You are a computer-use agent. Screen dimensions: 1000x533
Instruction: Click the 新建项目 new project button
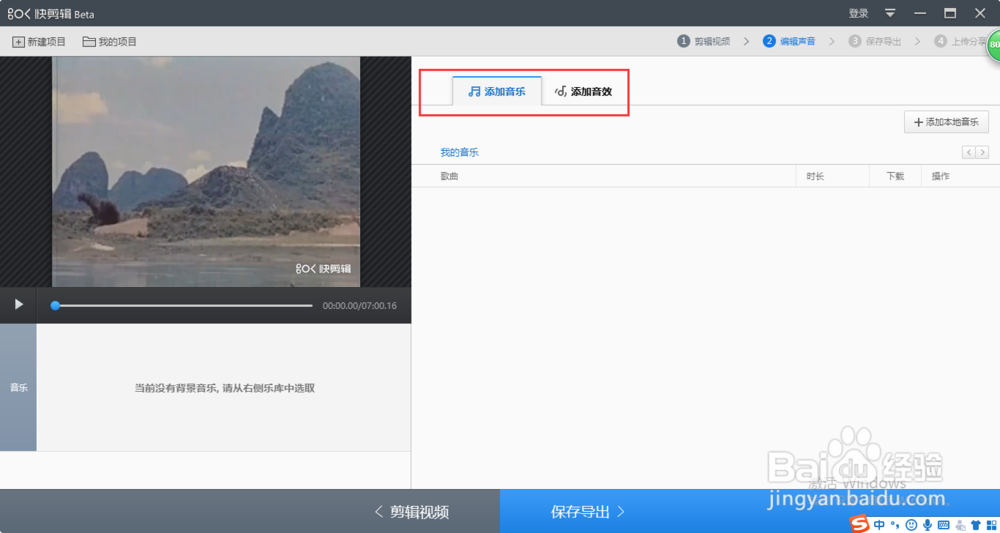(x=40, y=42)
